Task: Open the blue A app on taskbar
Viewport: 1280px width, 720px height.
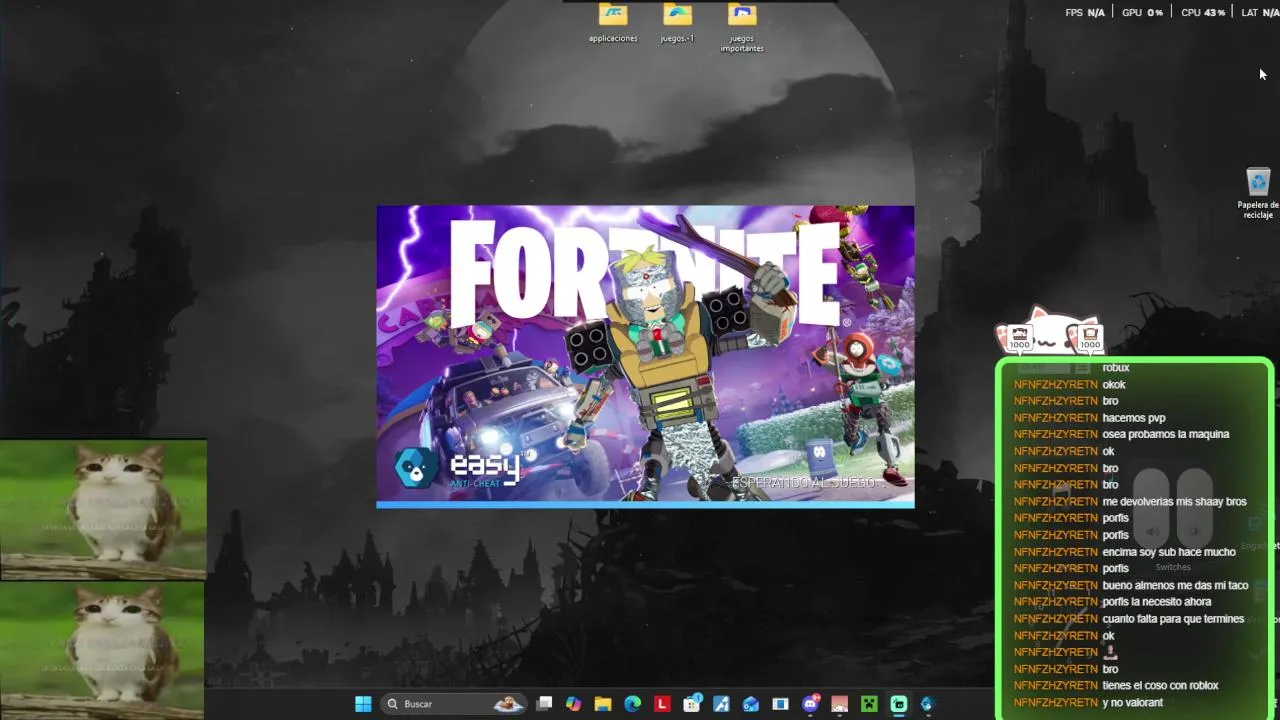Action: pyautogui.click(x=721, y=704)
